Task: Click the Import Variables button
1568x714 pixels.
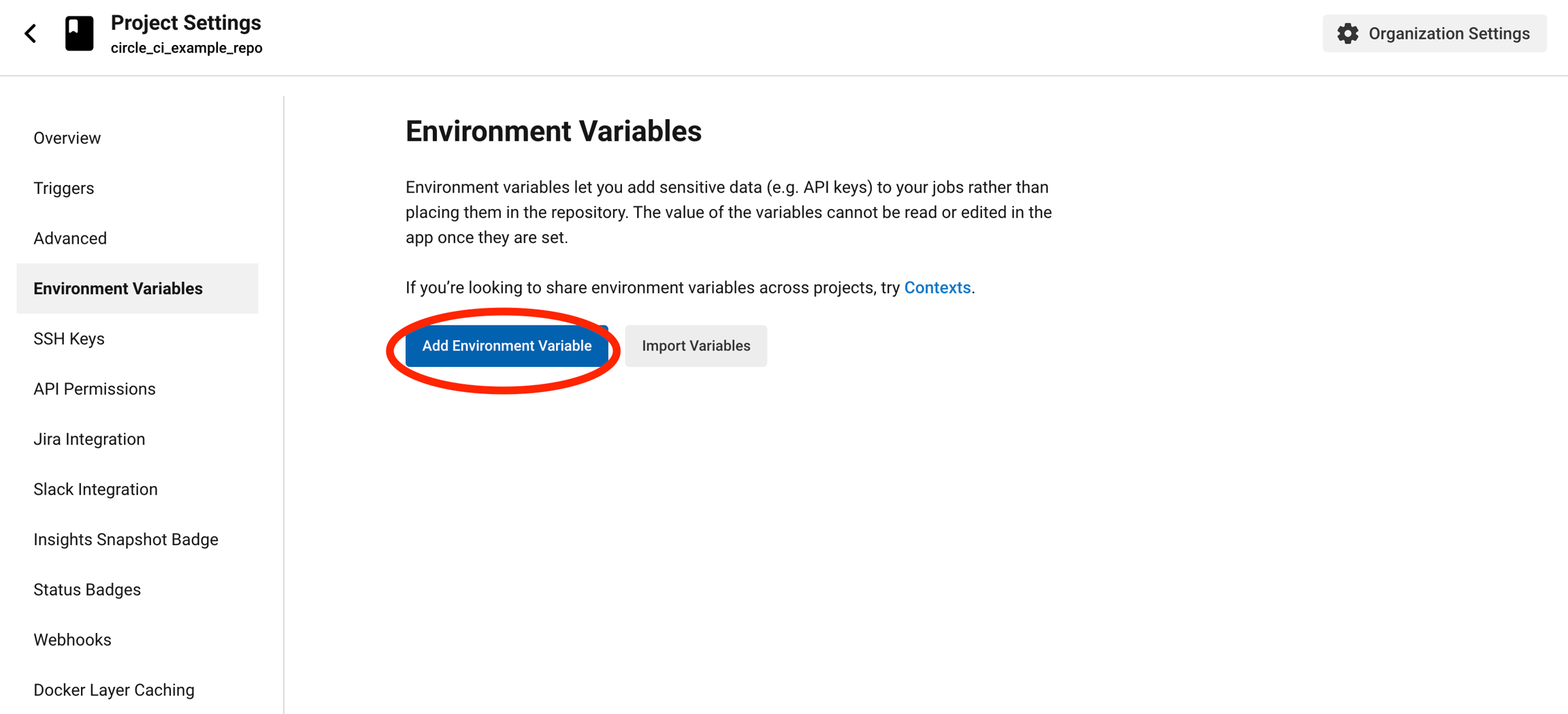Action: point(696,346)
